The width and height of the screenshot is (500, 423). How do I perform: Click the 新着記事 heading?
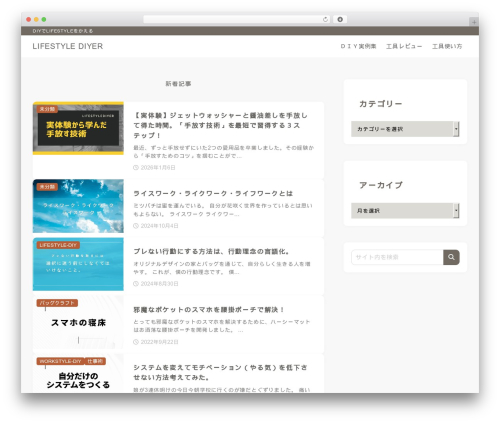178,84
